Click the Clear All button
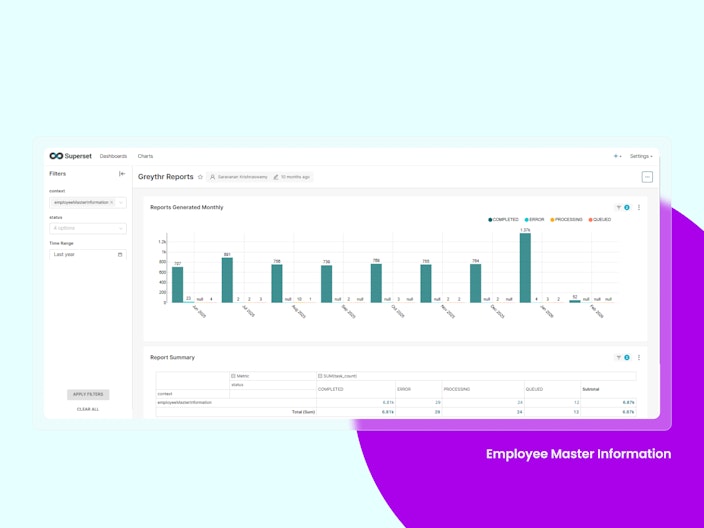The height and width of the screenshot is (528, 704). pos(88,409)
